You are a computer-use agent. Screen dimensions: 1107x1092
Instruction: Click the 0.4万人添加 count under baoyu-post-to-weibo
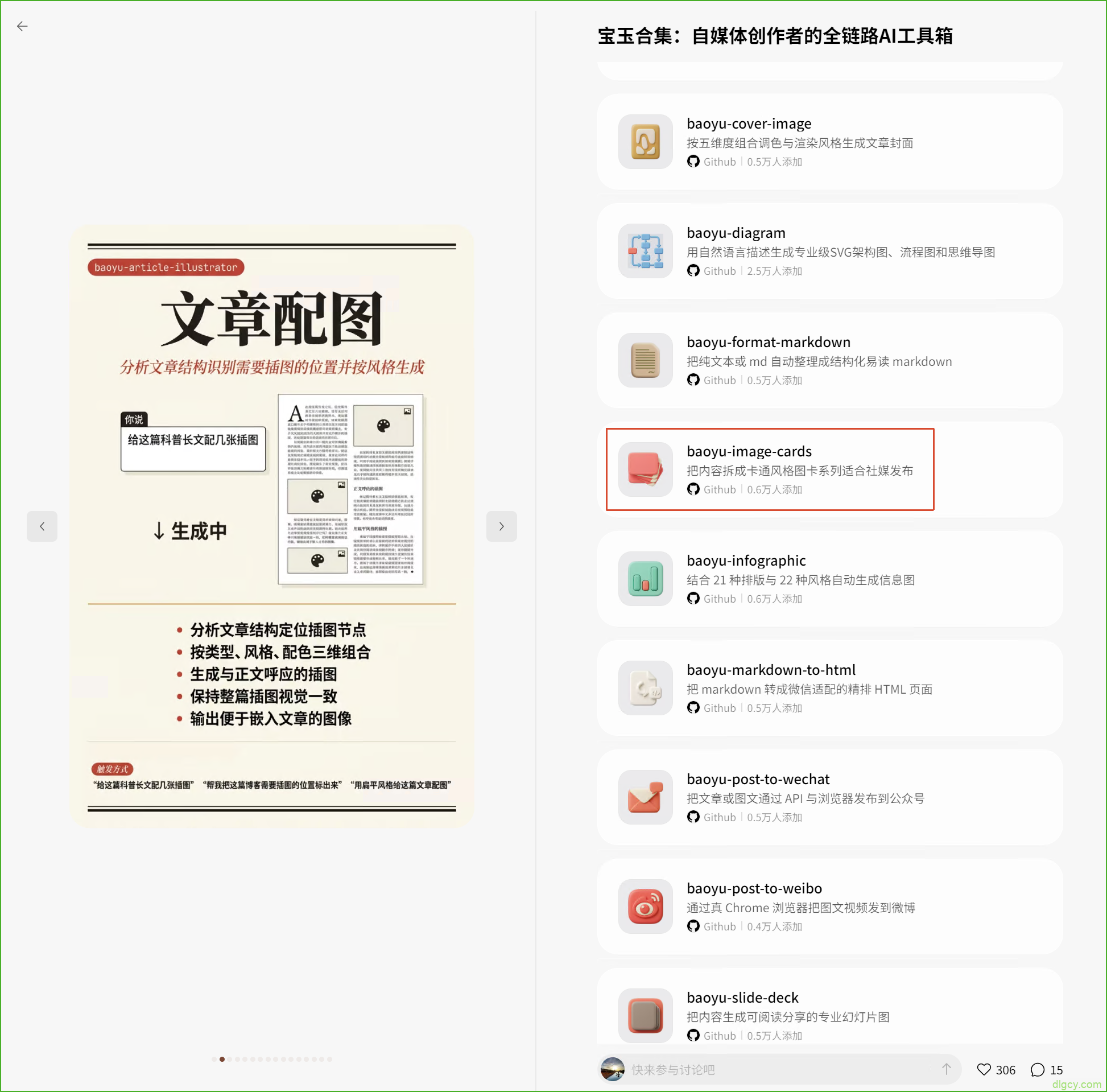tap(774, 926)
